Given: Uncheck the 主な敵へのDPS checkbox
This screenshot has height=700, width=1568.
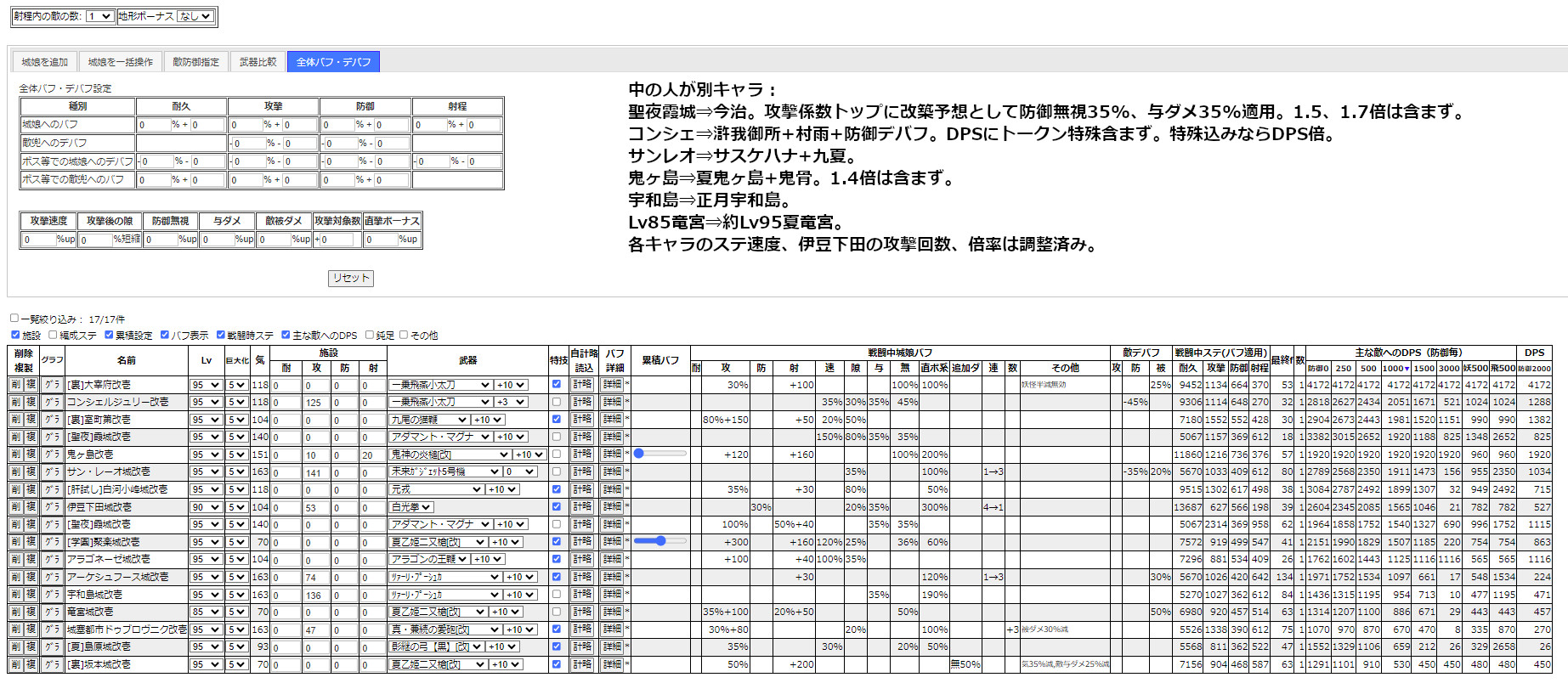Looking at the screenshot, I should tap(286, 336).
